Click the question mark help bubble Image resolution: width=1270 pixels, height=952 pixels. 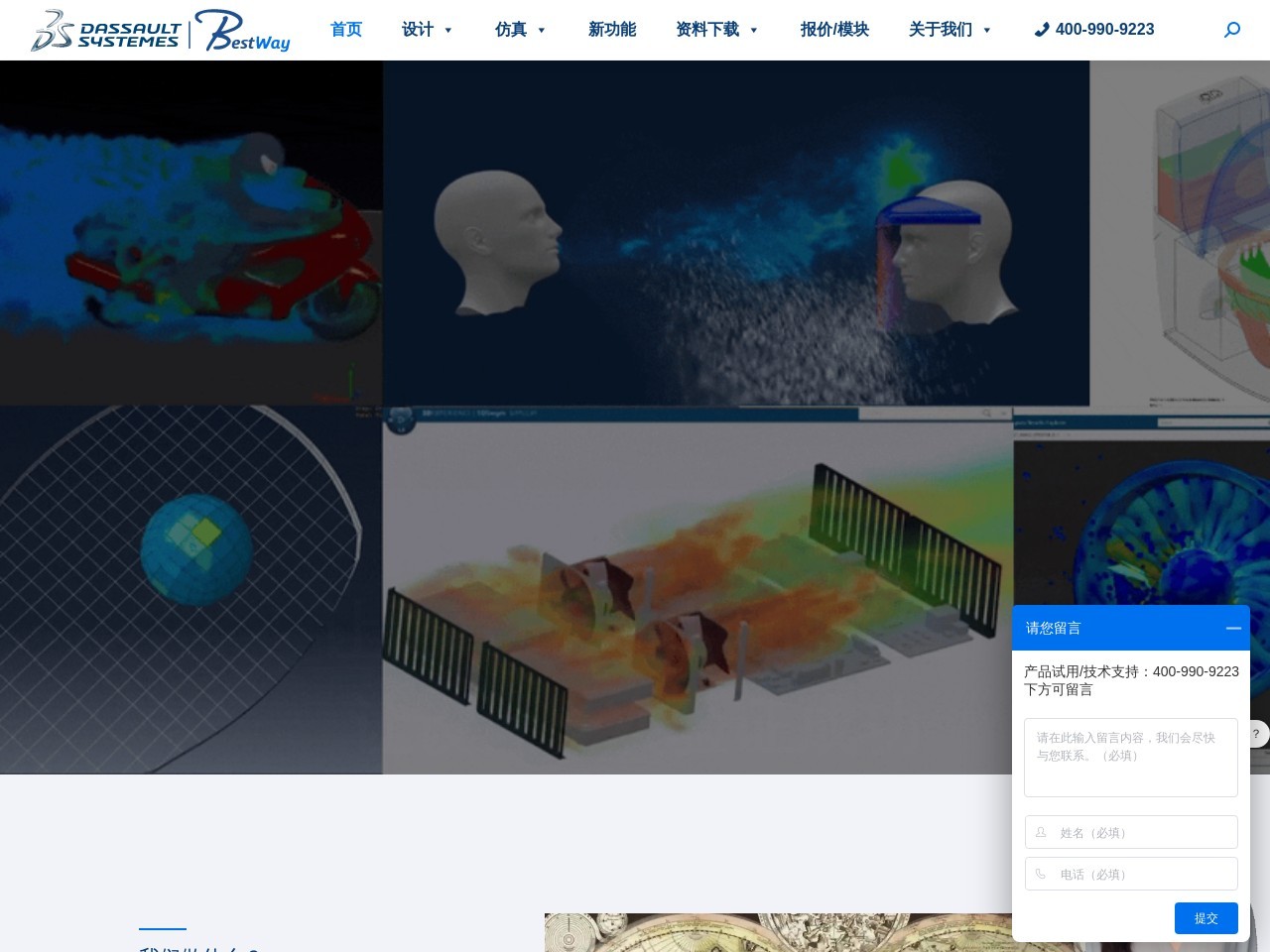pyautogui.click(x=1256, y=734)
